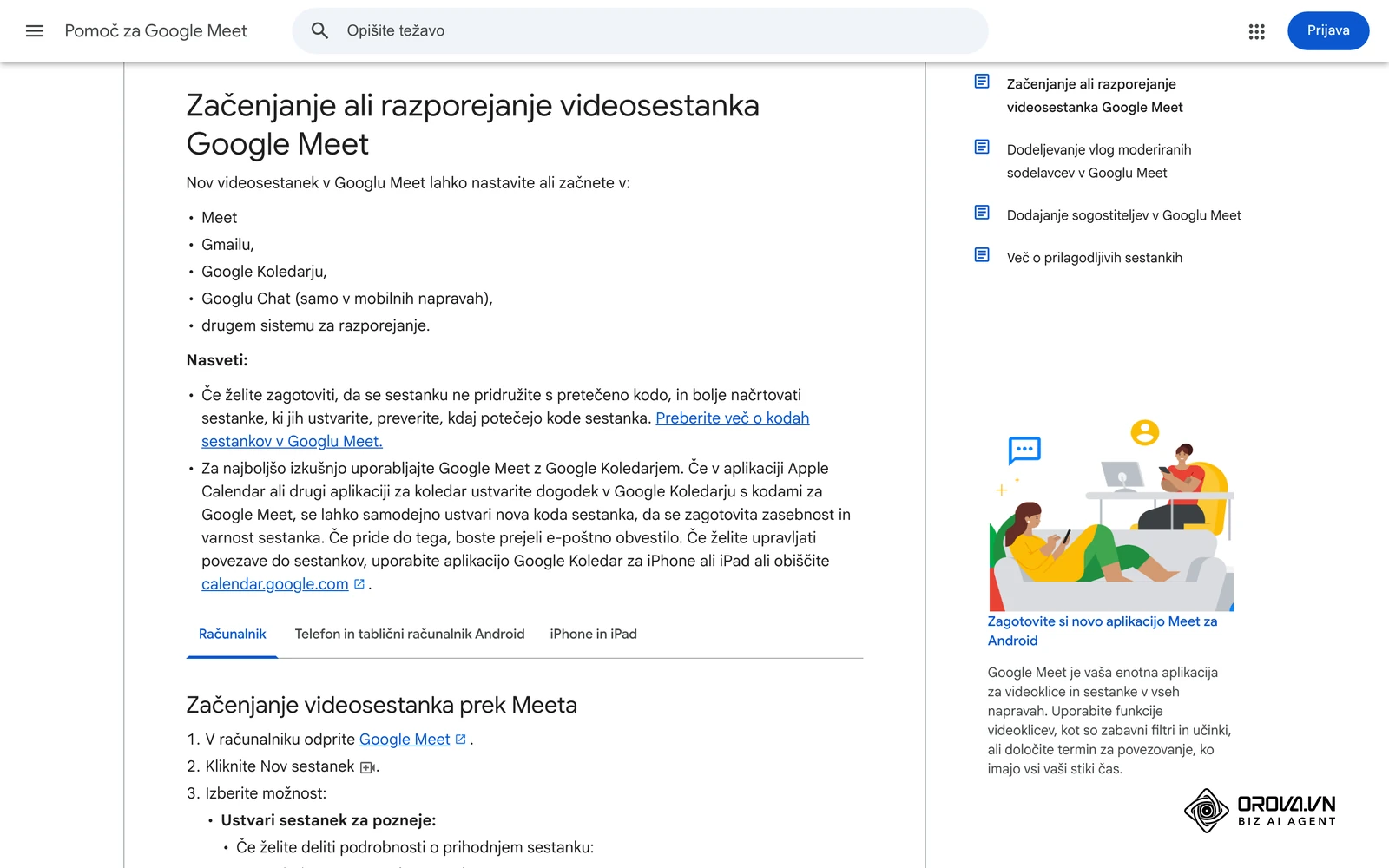Select the Računalnik tab
Image resolution: width=1389 pixels, height=868 pixels.
point(232,635)
